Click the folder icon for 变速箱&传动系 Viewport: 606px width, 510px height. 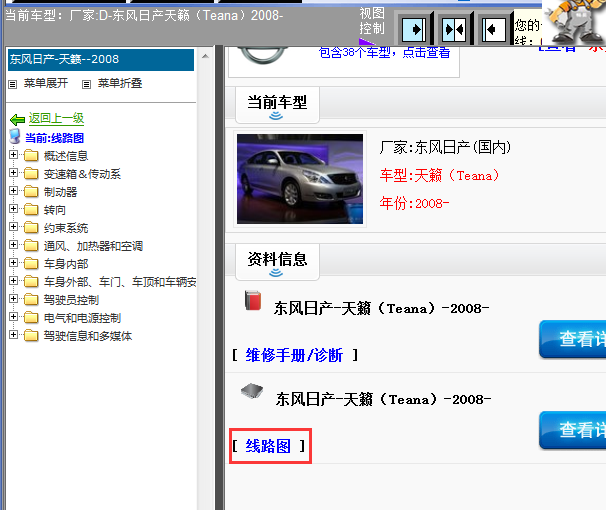pyautogui.click(x=31, y=174)
